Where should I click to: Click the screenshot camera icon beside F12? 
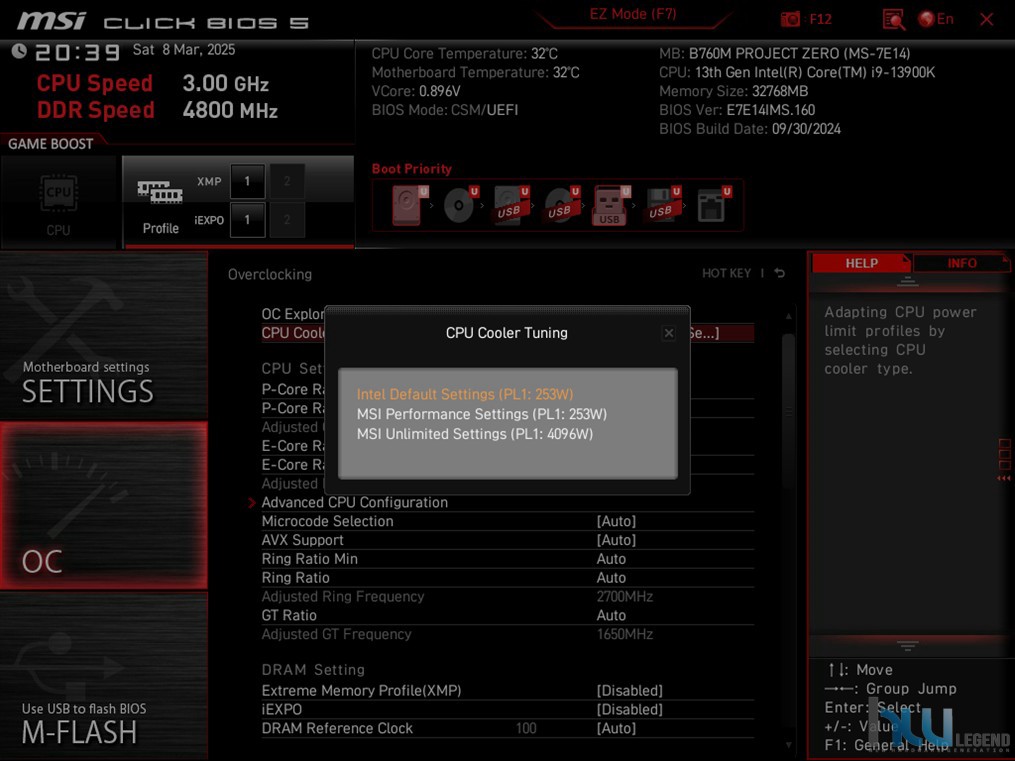tap(790, 19)
